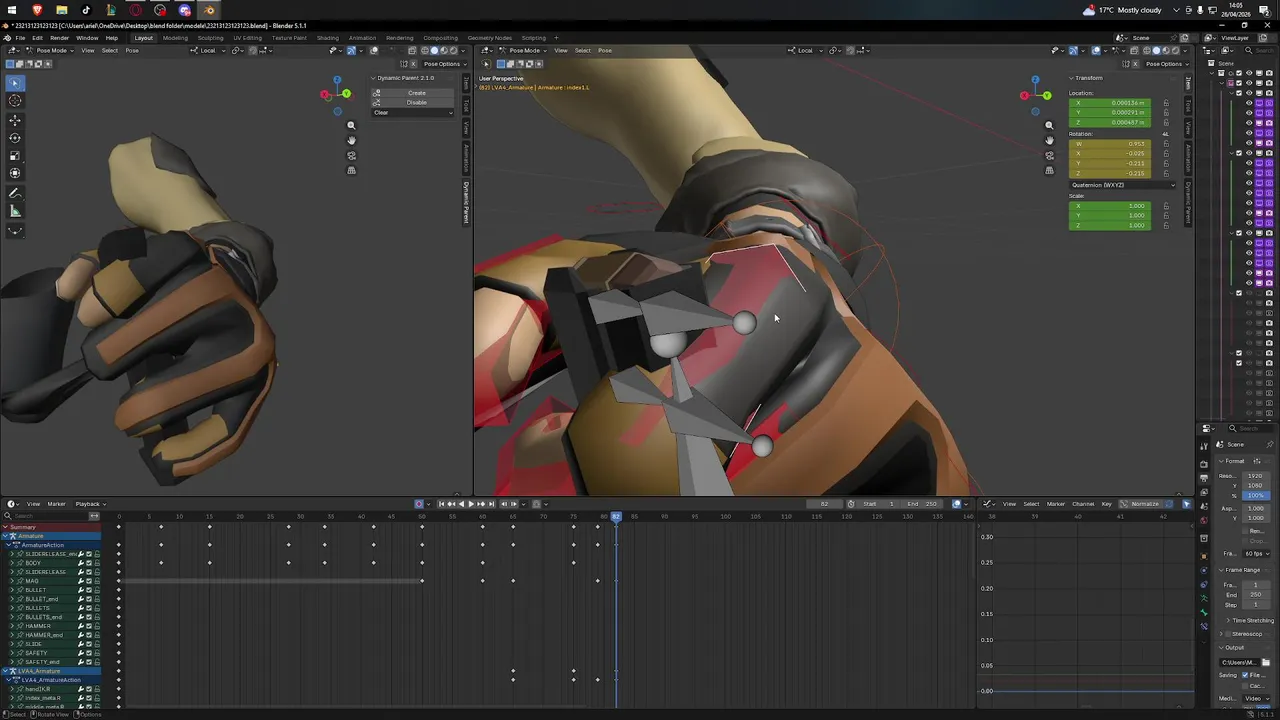Jump to first frame in timeline
1280x720 pixels.
(441, 504)
